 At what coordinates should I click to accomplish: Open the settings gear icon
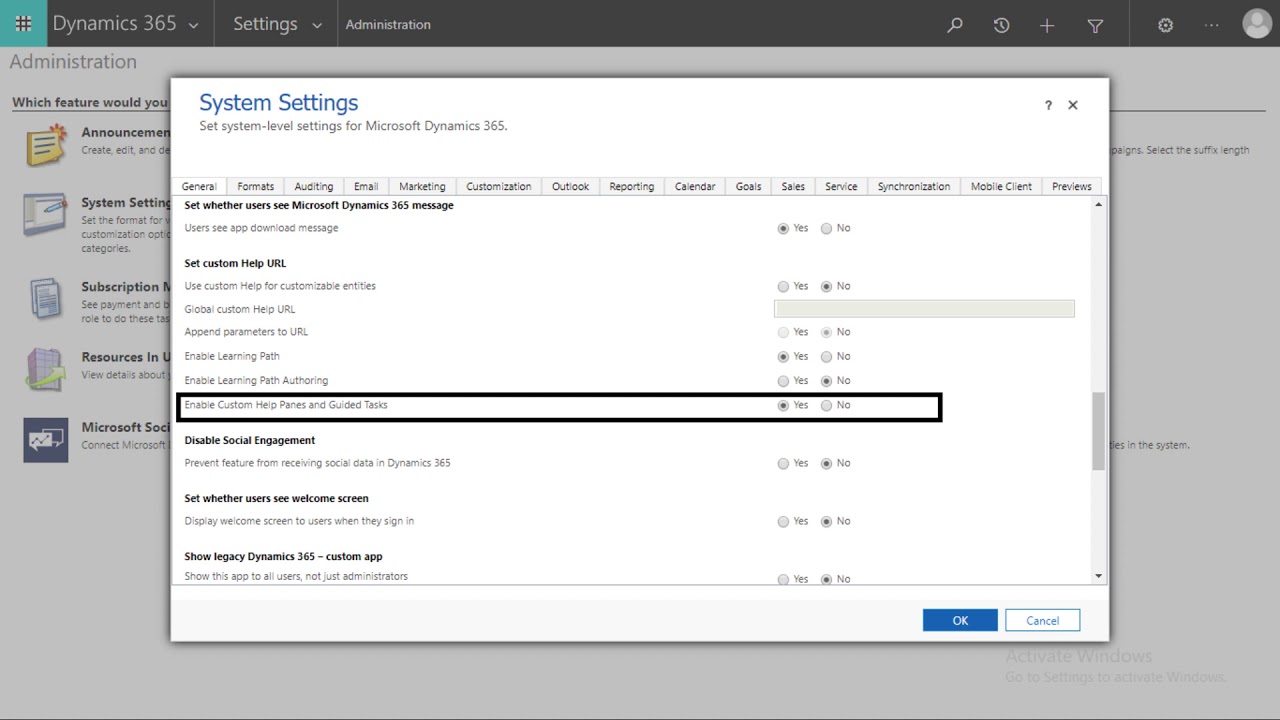[x=1165, y=25]
